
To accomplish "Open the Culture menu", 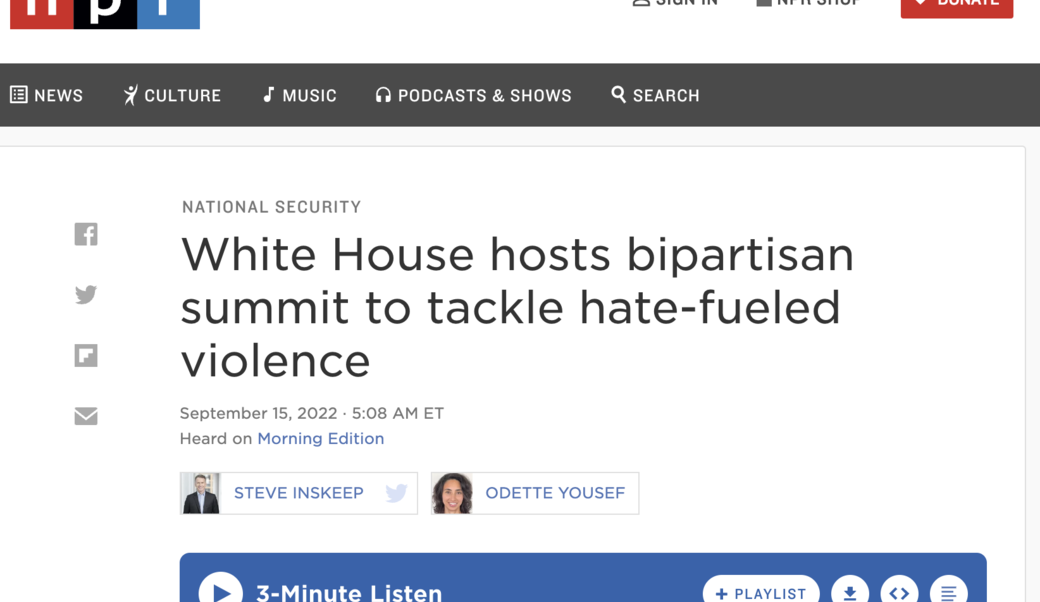I will click(x=172, y=95).
